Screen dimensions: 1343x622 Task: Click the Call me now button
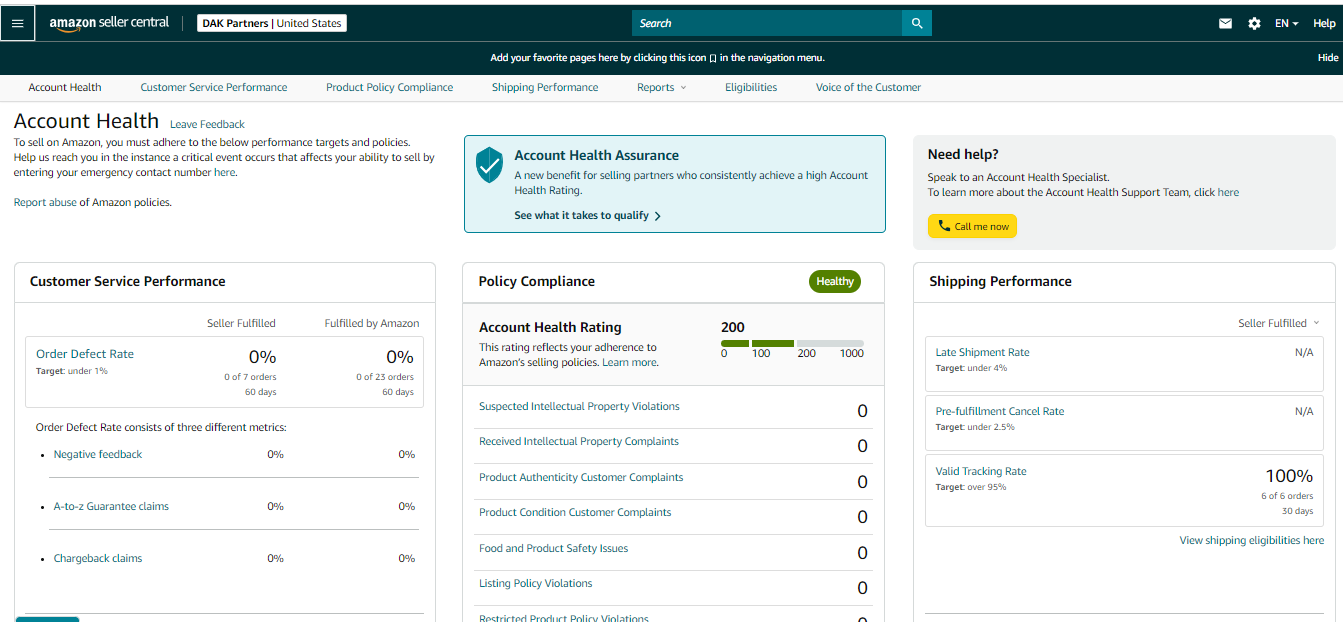972,226
